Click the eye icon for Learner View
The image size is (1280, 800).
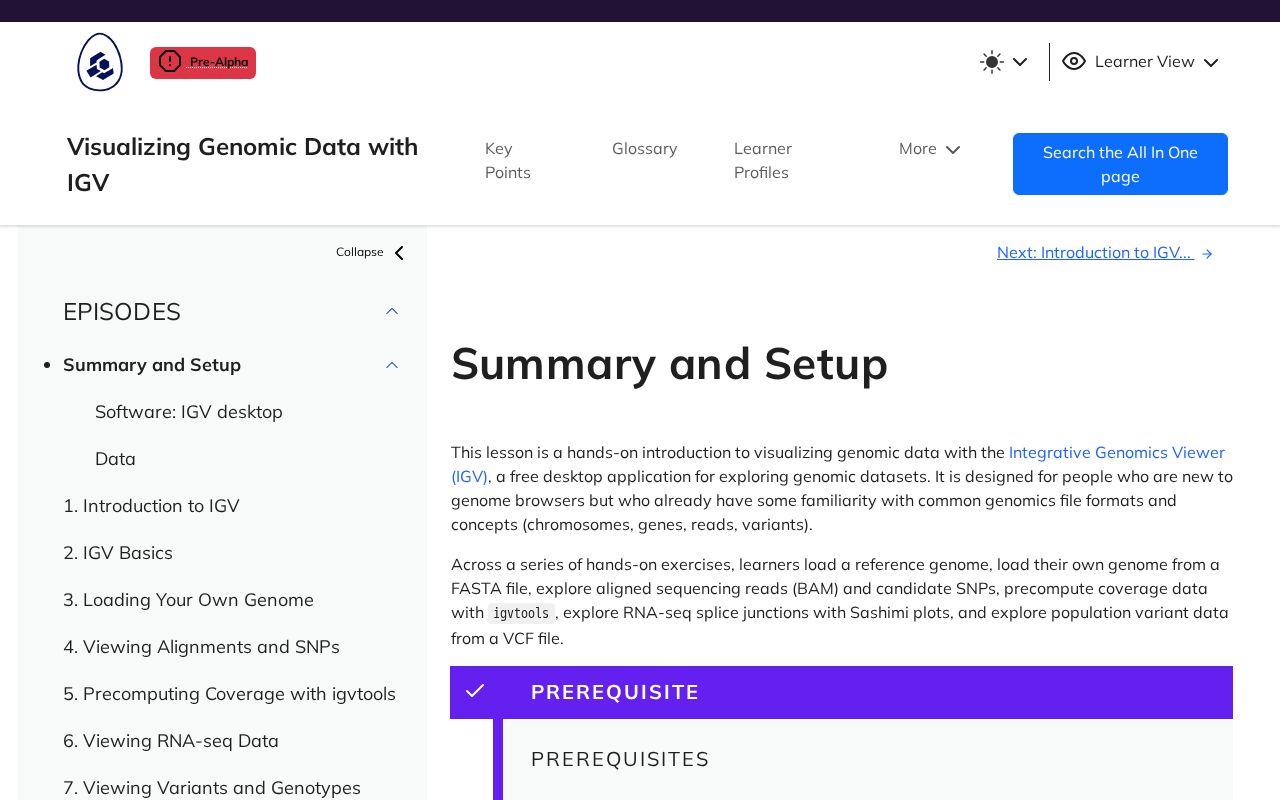tap(1074, 61)
